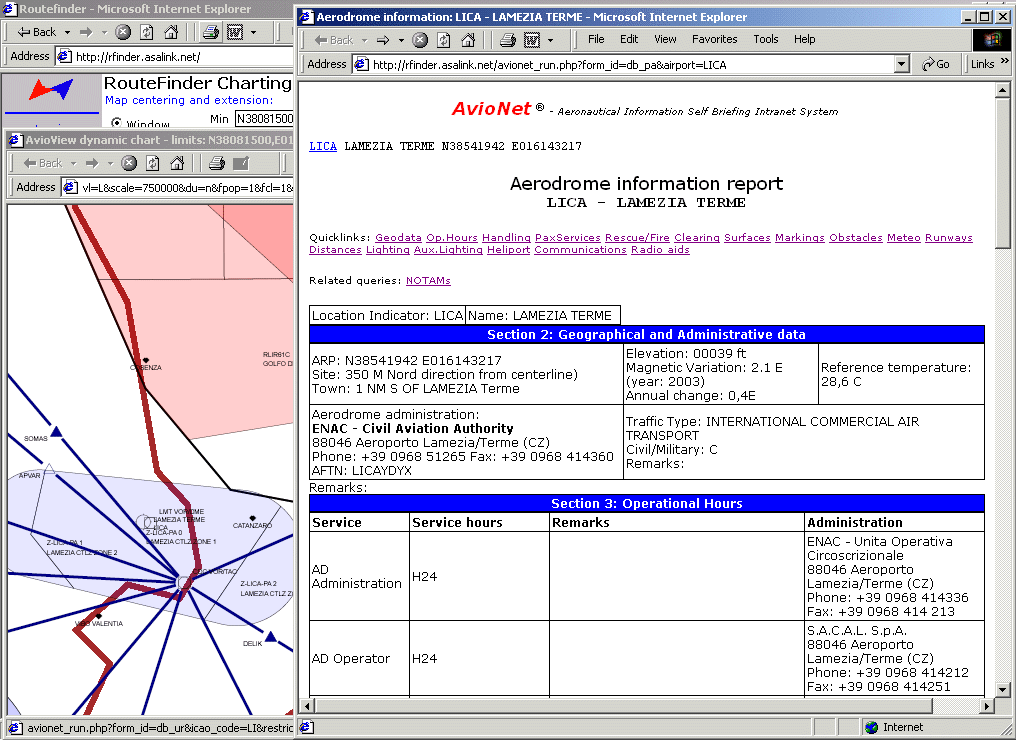
Task: Jump to Aux.Lighting quicklink
Action: click(x=448, y=249)
